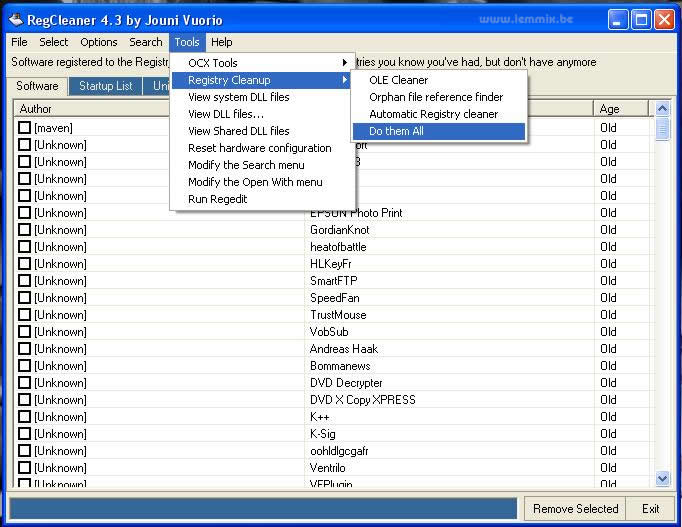Viewport: 682px width, 527px height.
Task: Open the File menu
Action: point(19,42)
